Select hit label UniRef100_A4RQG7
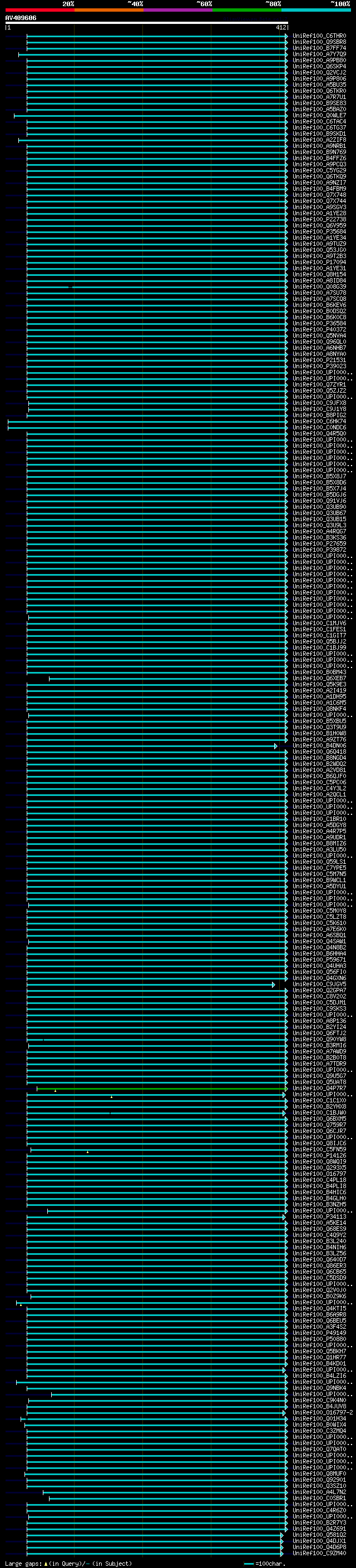 (x=319, y=531)
